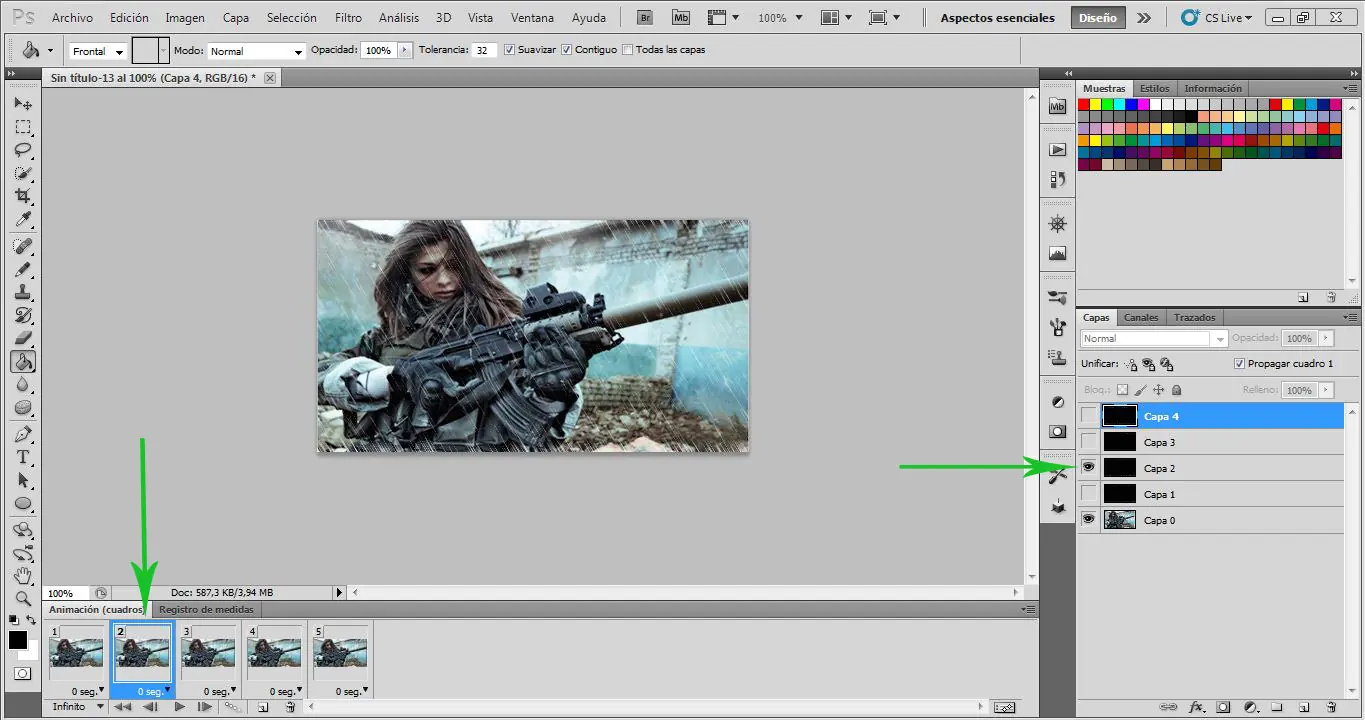Image resolution: width=1365 pixels, height=720 pixels.
Task: Open the Opacidad slider arrow in options bar
Action: 404,50
